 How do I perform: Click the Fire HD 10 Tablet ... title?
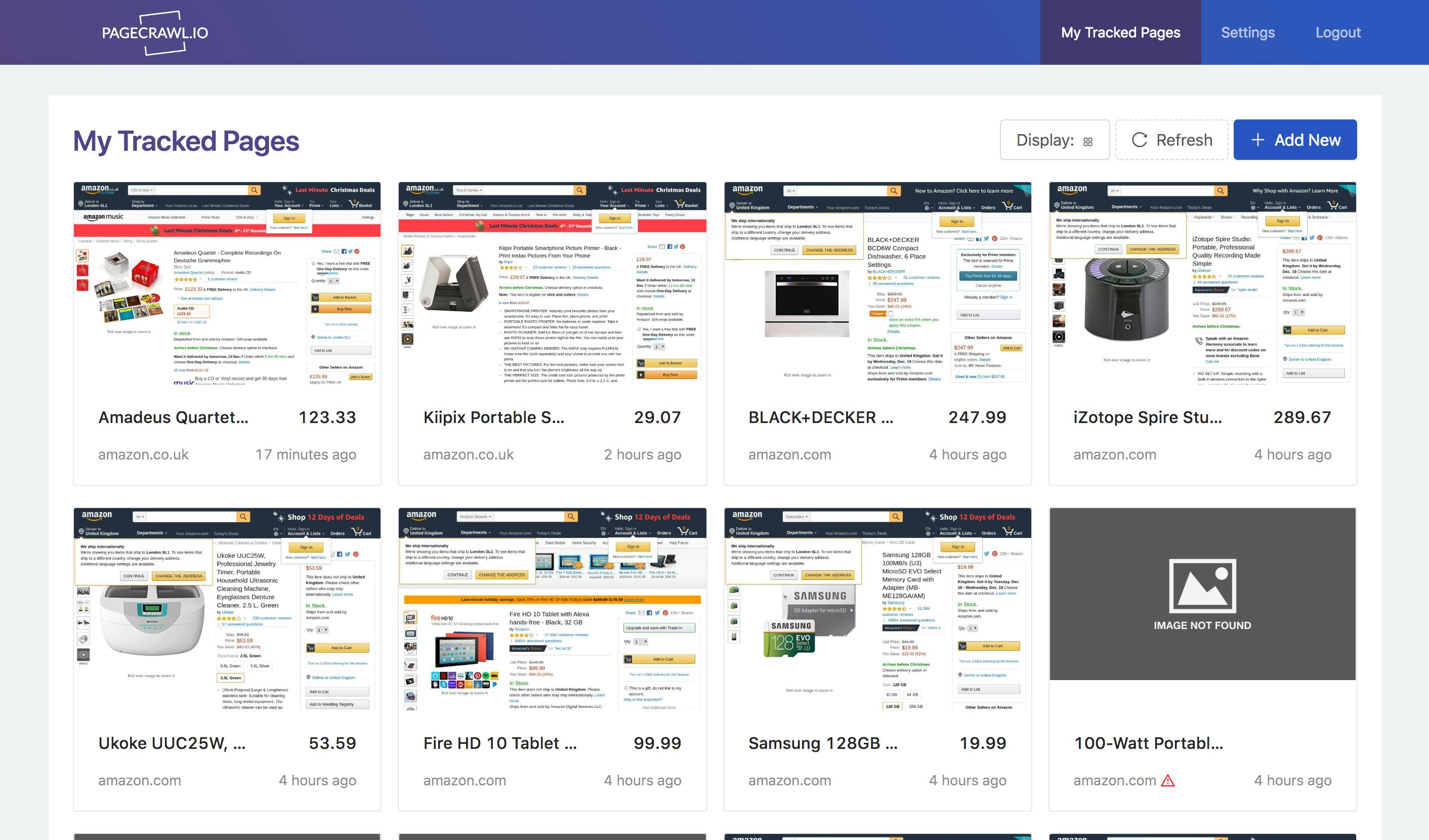click(x=499, y=743)
